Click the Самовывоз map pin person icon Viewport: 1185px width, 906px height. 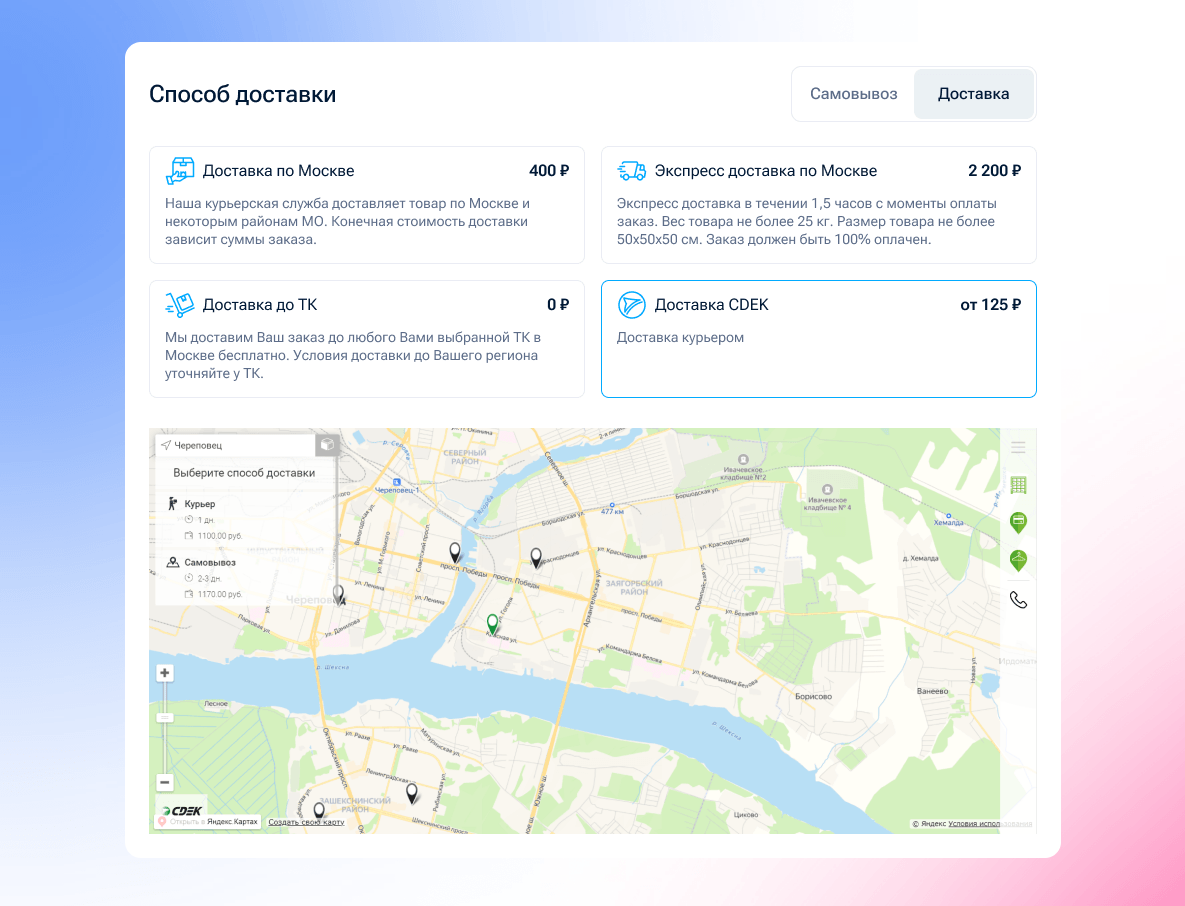[x=172, y=562]
